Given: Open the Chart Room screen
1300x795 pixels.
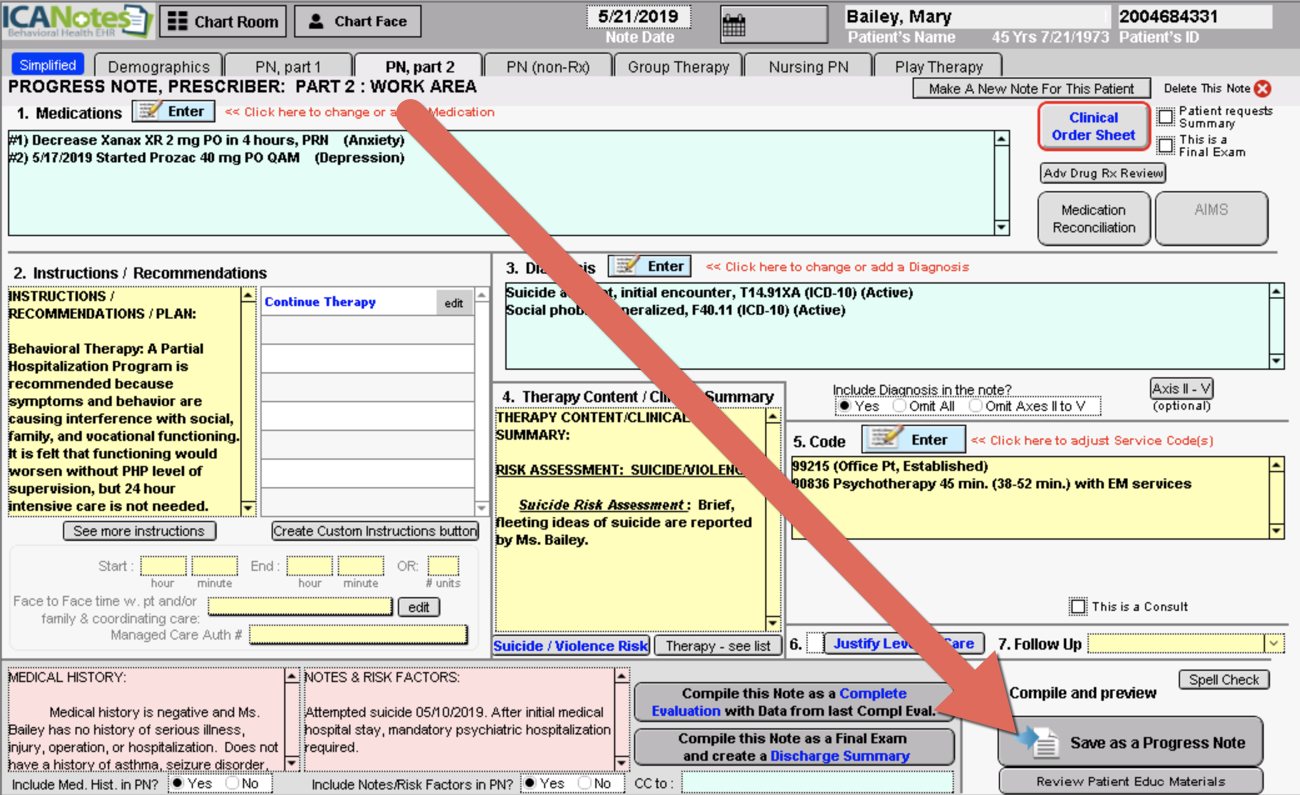Looking at the screenshot, I should (222, 20).
